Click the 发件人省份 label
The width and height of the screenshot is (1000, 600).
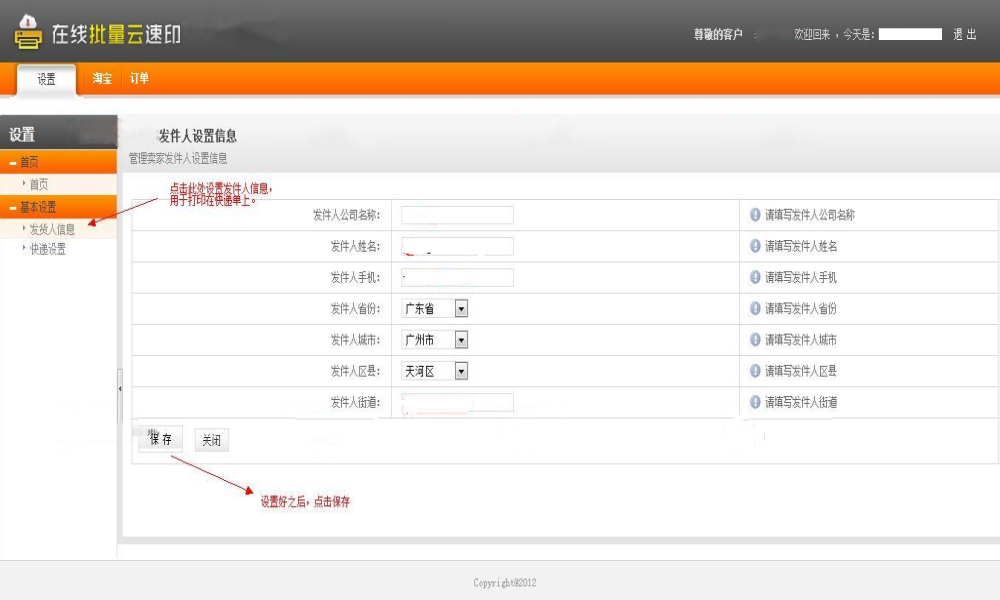click(355, 309)
